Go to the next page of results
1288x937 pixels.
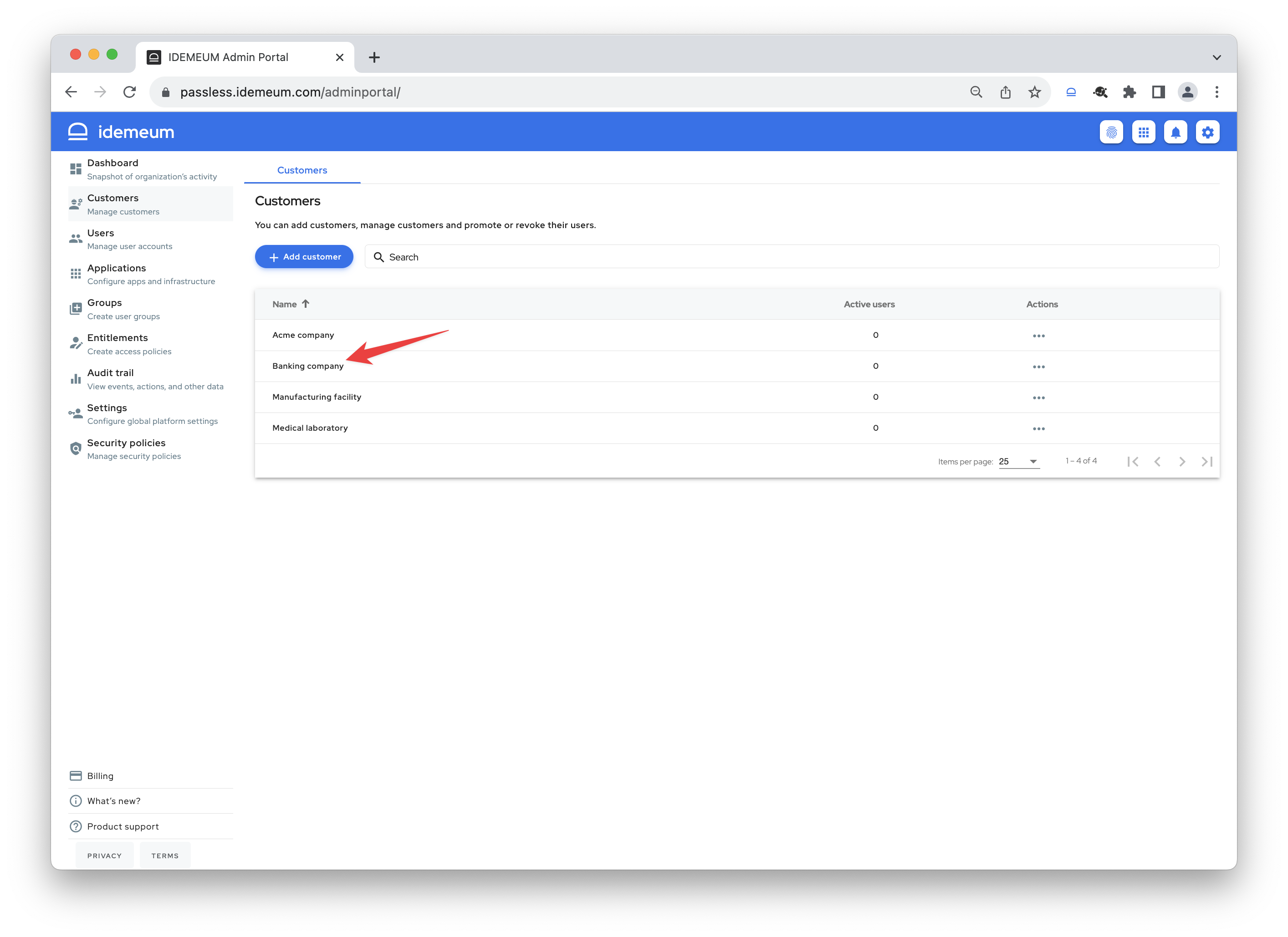1182,461
